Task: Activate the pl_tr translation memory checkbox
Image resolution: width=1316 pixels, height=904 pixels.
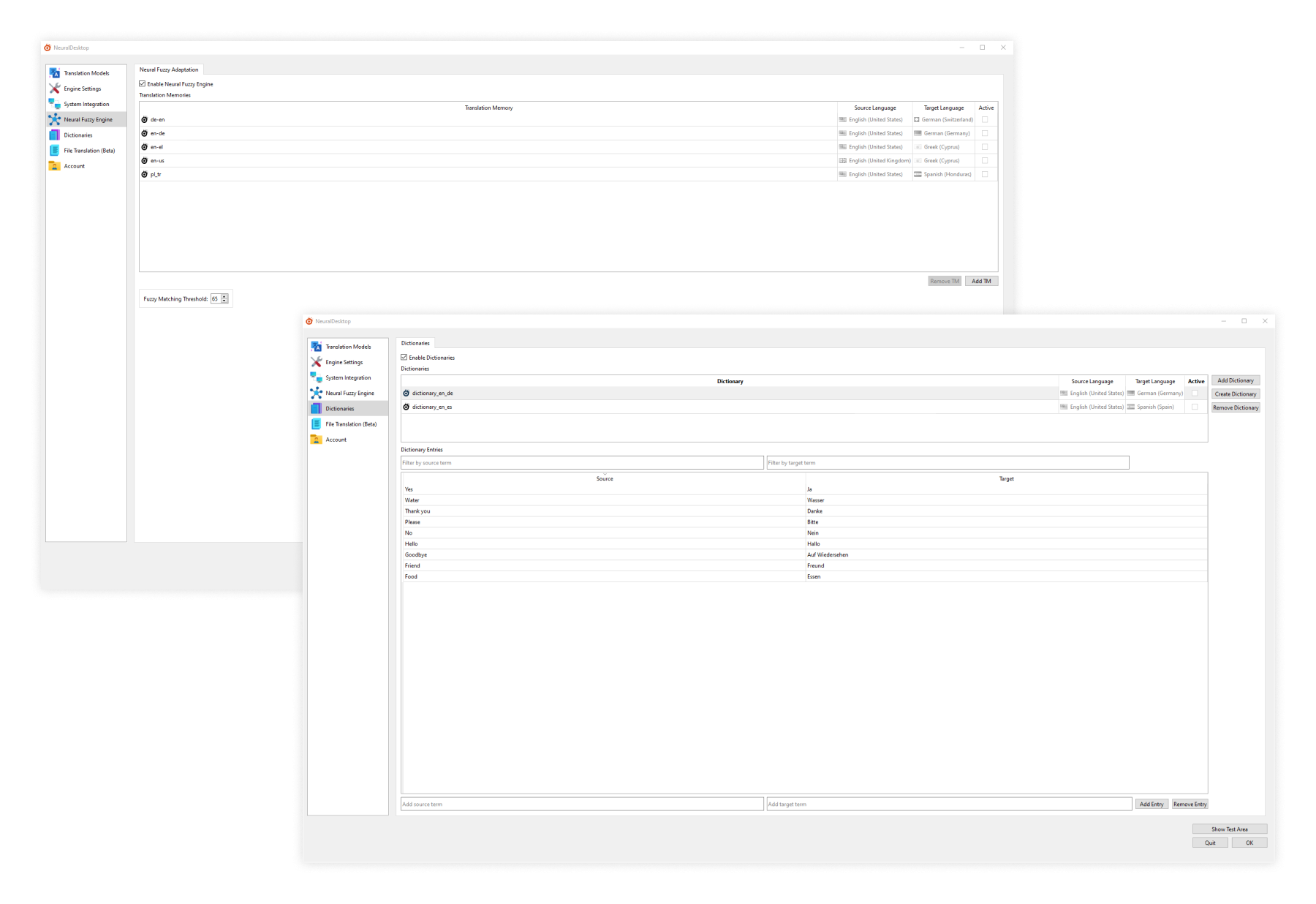Action: tap(985, 174)
